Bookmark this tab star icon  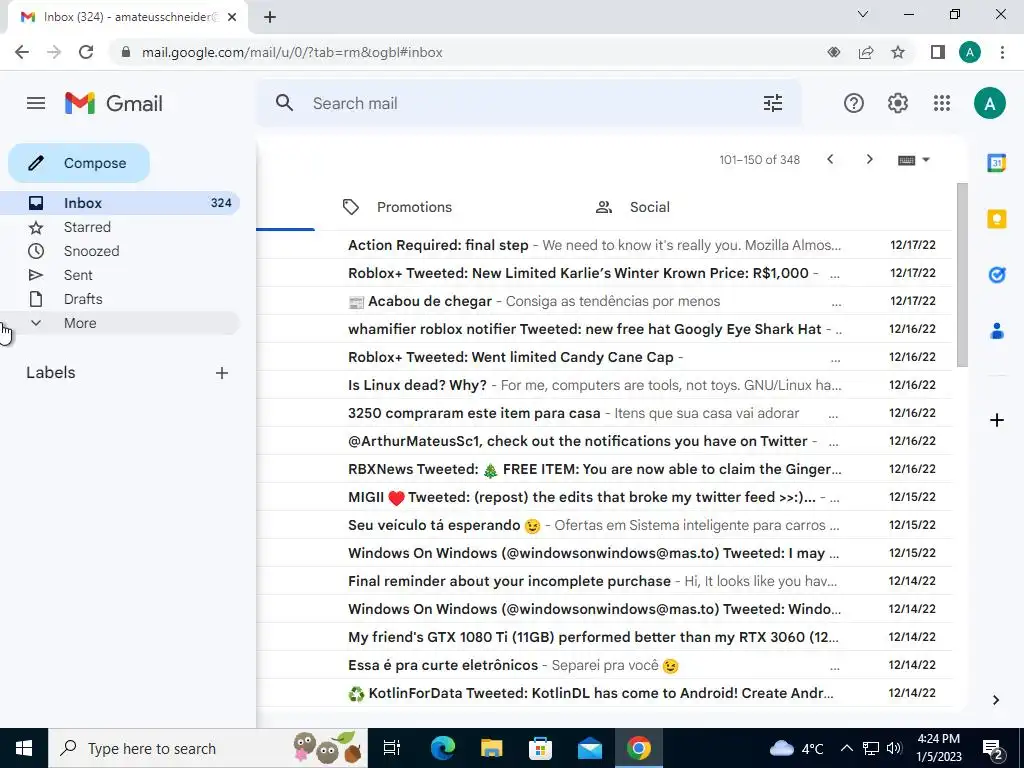click(x=898, y=52)
